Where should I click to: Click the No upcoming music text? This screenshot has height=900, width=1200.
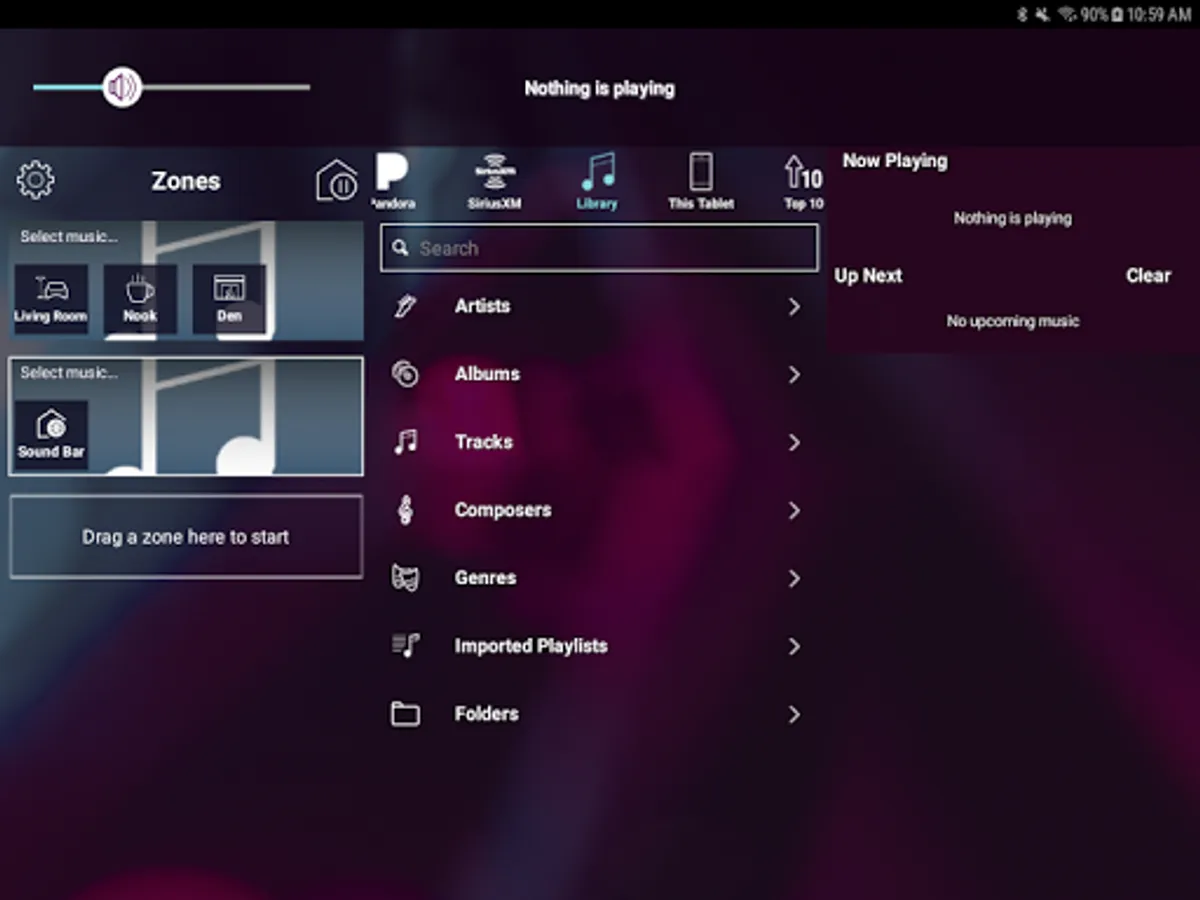click(x=1013, y=322)
